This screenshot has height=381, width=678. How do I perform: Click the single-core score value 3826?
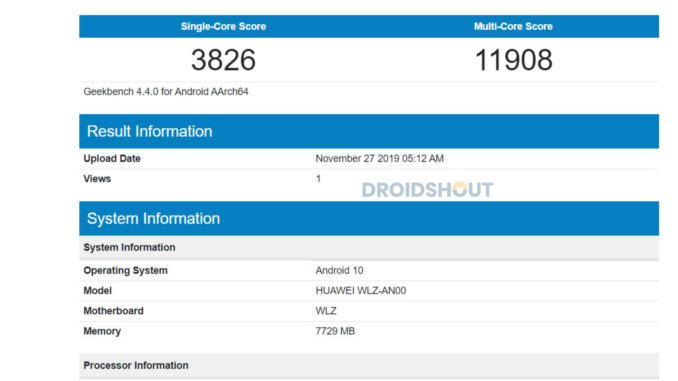click(223, 60)
